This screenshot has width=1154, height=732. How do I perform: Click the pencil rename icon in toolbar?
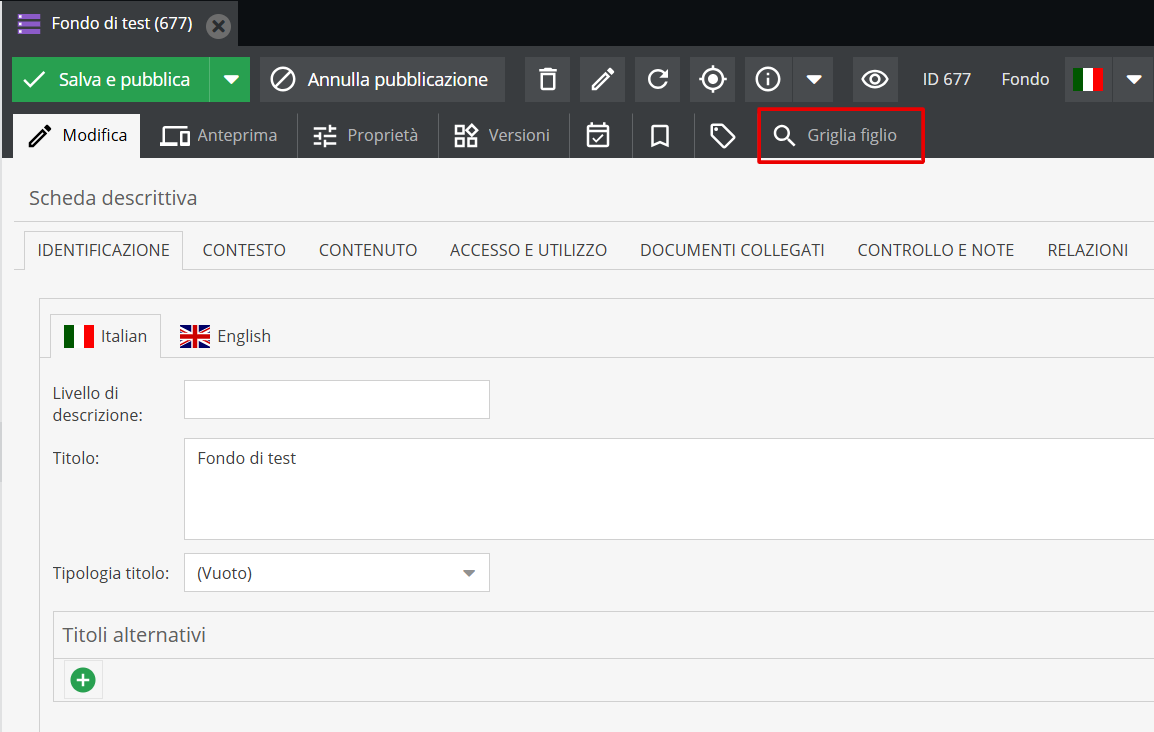[602, 79]
